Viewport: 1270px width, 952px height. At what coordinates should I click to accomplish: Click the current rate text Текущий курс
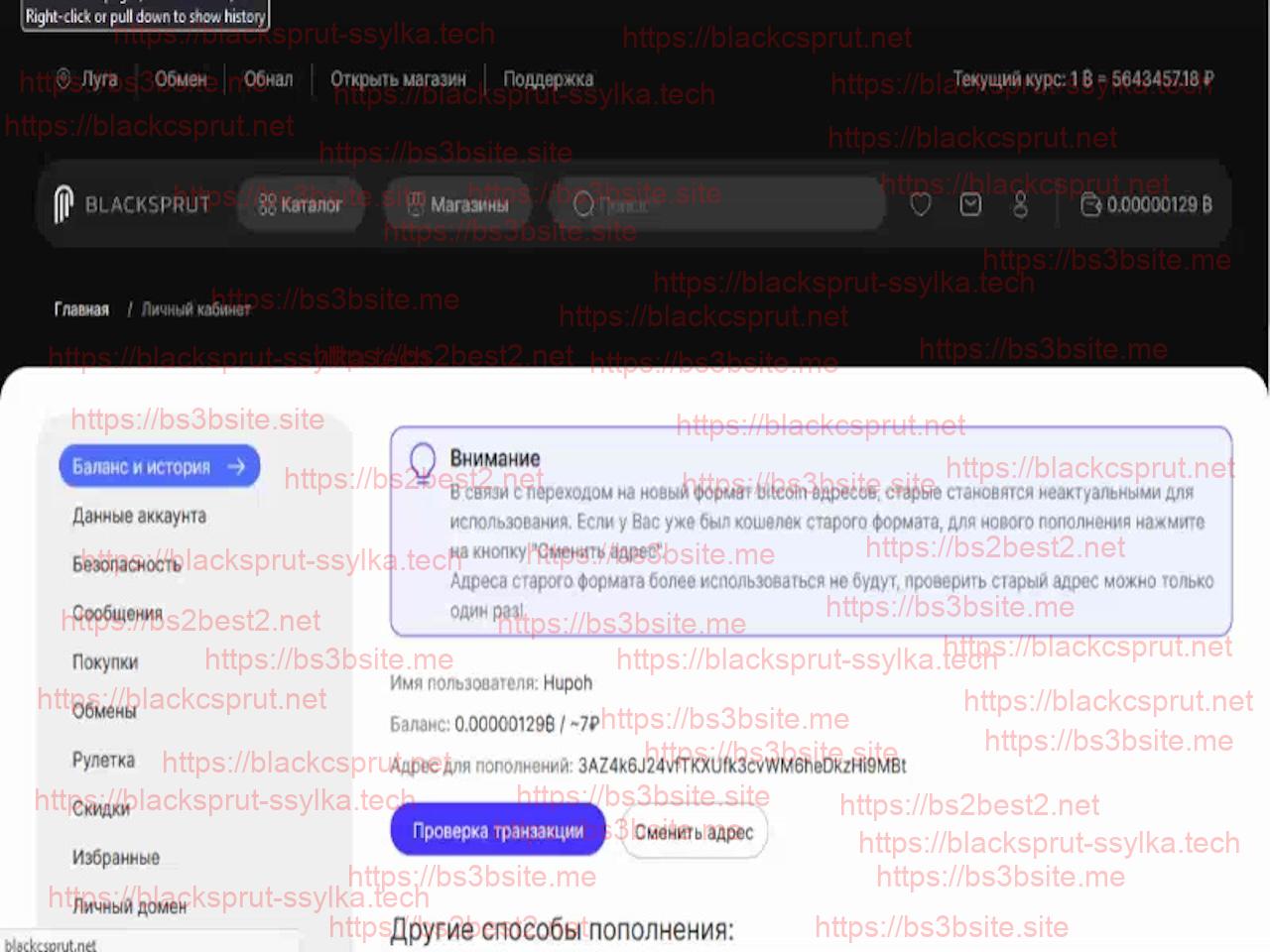pos(1083,78)
